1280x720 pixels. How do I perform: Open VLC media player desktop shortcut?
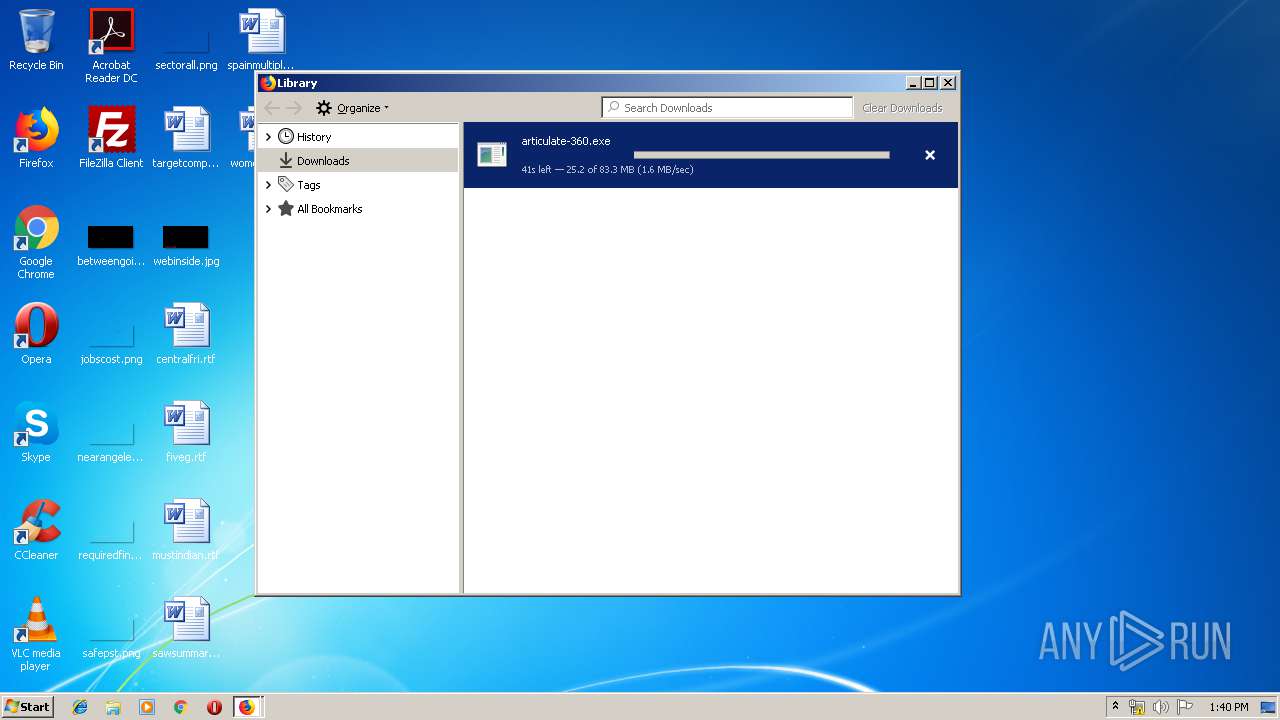[x=36, y=634]
